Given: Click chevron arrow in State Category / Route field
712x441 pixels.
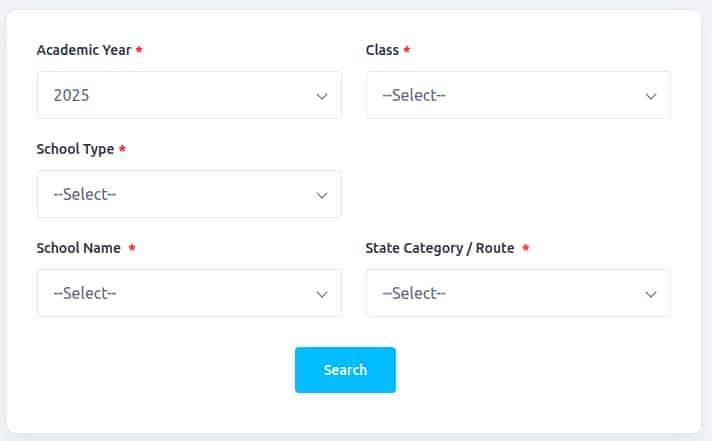Looking at the screenshot, I should pyautogui.click(x=651, y=294).
